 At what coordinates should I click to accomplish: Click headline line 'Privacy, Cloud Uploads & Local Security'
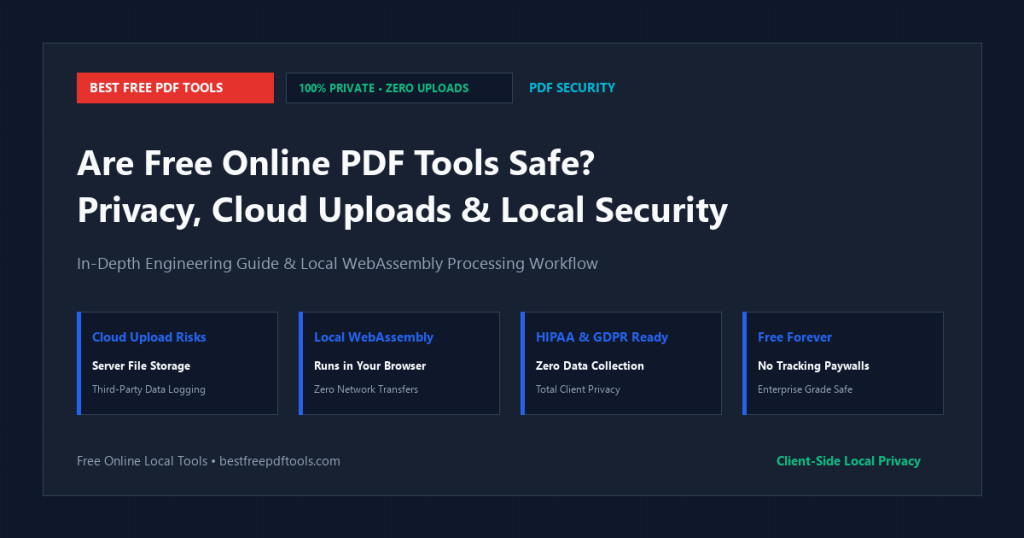point(402,210)
